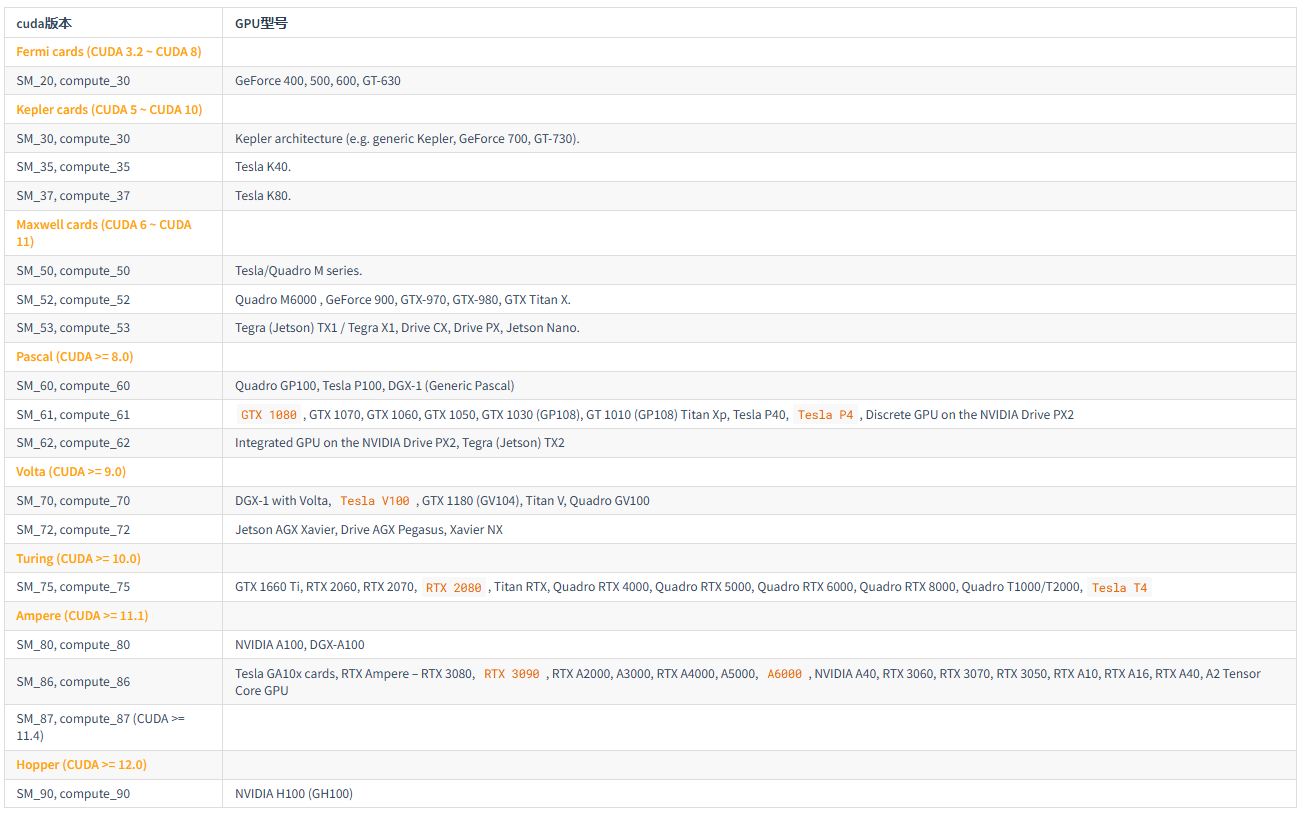This screenshot has height=817, width=1307.
Task: Click the highlighted "RTX 3090" code tag
Action: click(x=512, y=674)
